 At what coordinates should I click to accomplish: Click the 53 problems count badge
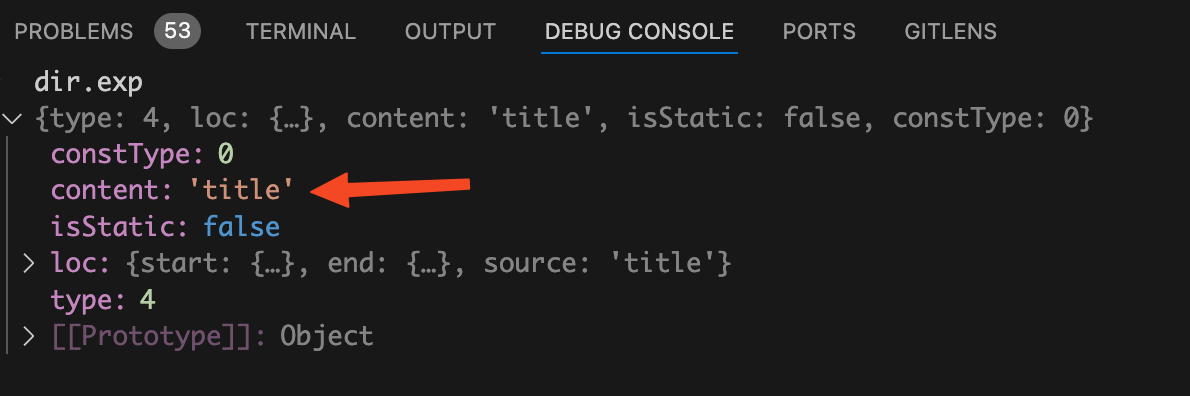pos(177,32)
